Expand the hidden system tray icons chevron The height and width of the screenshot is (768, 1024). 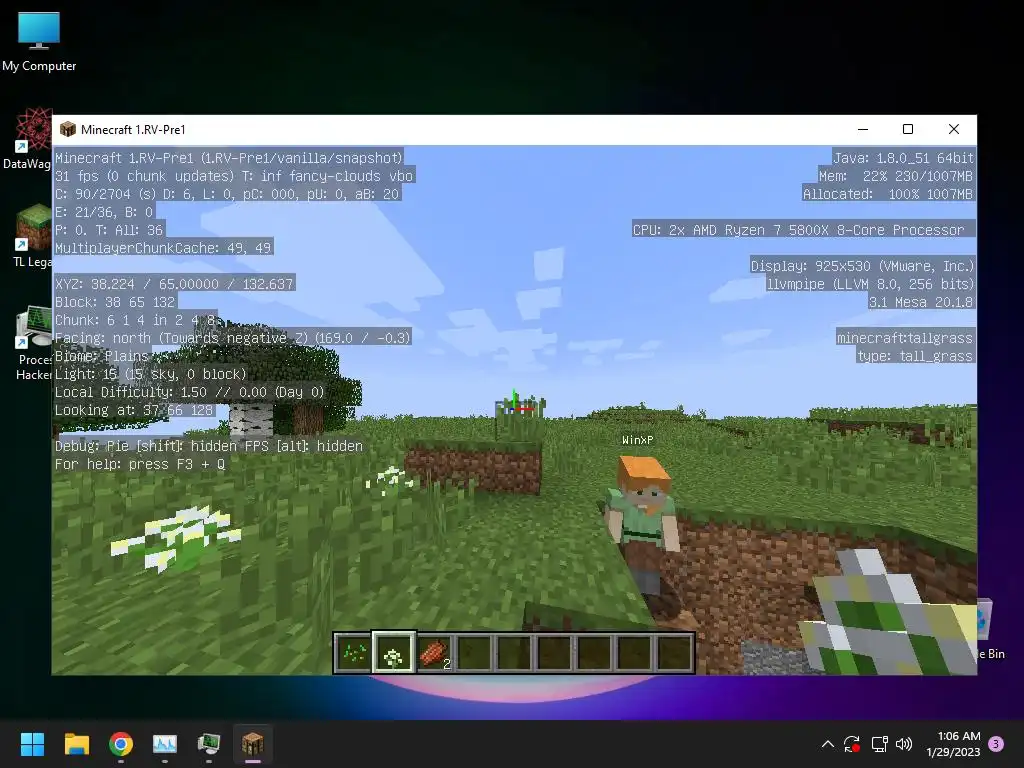(x=827, y=744)
